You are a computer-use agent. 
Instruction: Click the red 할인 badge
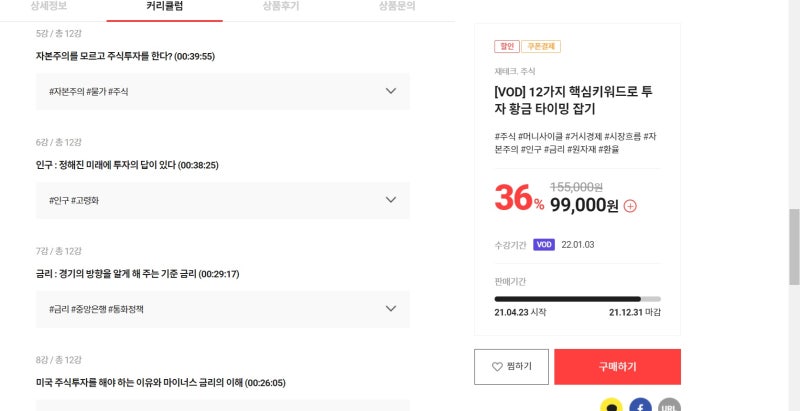pos(507,46)
